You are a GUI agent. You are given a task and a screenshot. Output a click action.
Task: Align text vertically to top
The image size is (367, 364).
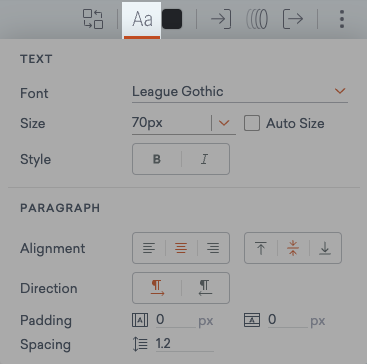coord(261,248)
